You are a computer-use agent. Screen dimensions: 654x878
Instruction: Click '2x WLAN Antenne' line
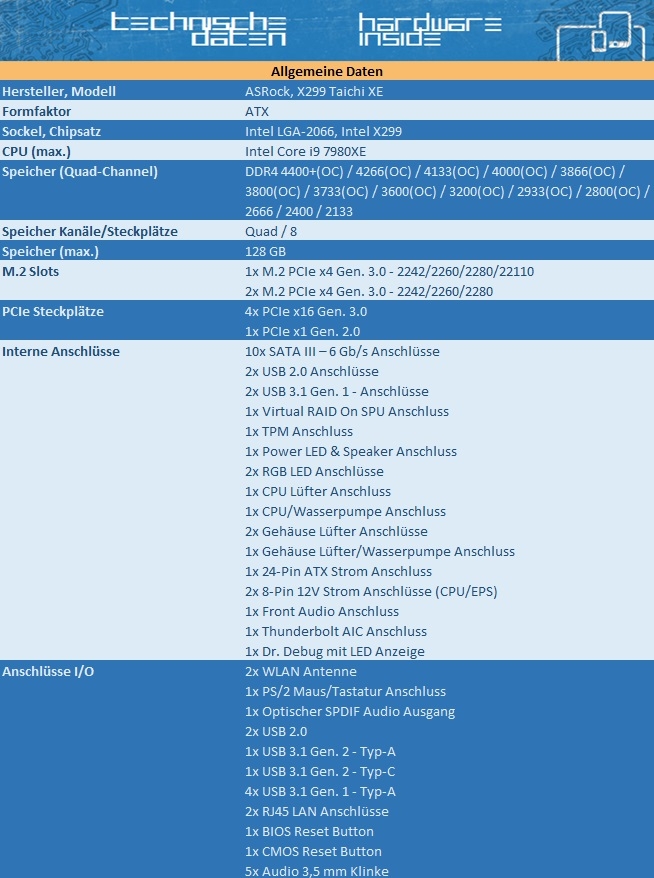click(x=300, y=671)
